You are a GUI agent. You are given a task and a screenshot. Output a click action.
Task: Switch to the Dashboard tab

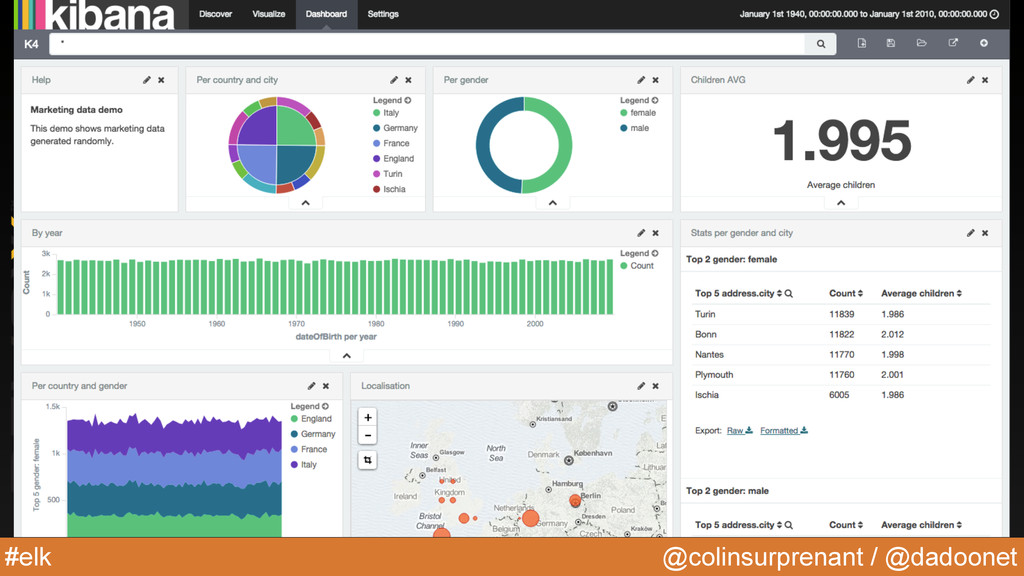(327, 14)
